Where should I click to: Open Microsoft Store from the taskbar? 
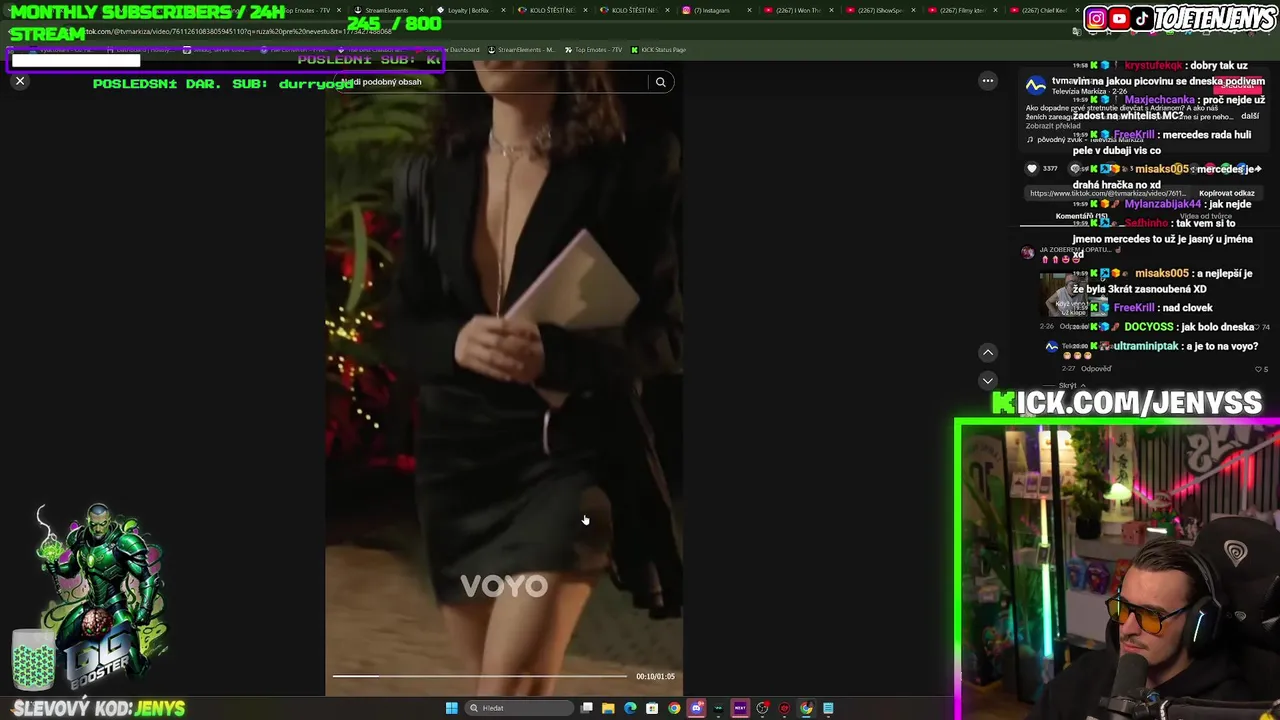652,708
